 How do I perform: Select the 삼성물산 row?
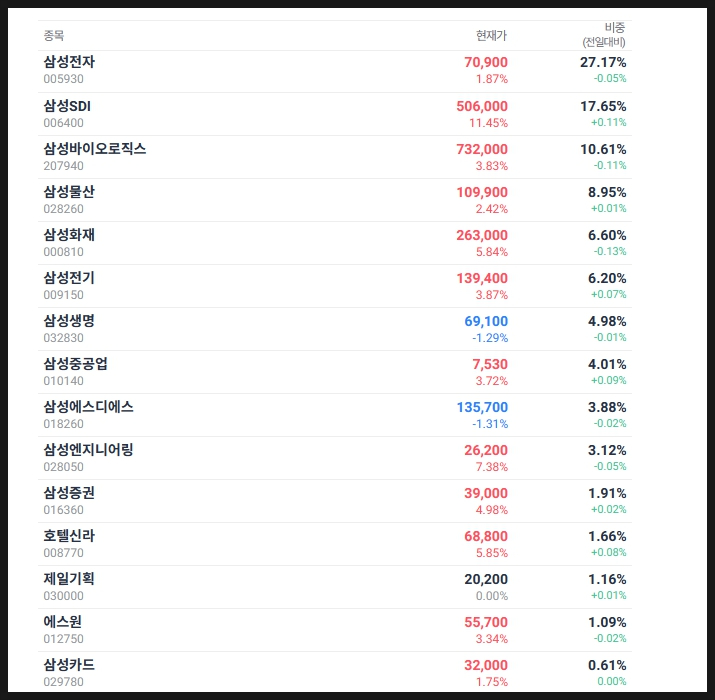point(69,191)
